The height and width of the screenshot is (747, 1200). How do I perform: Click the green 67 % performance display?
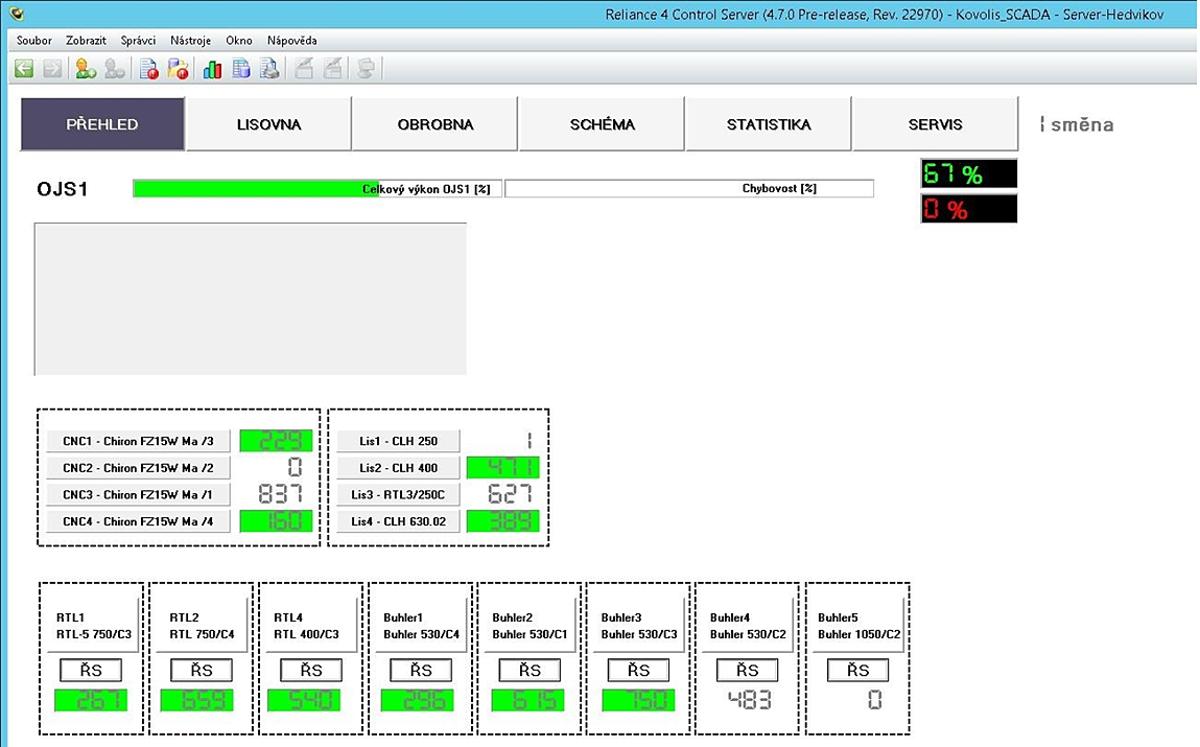(x=968, y=174)
